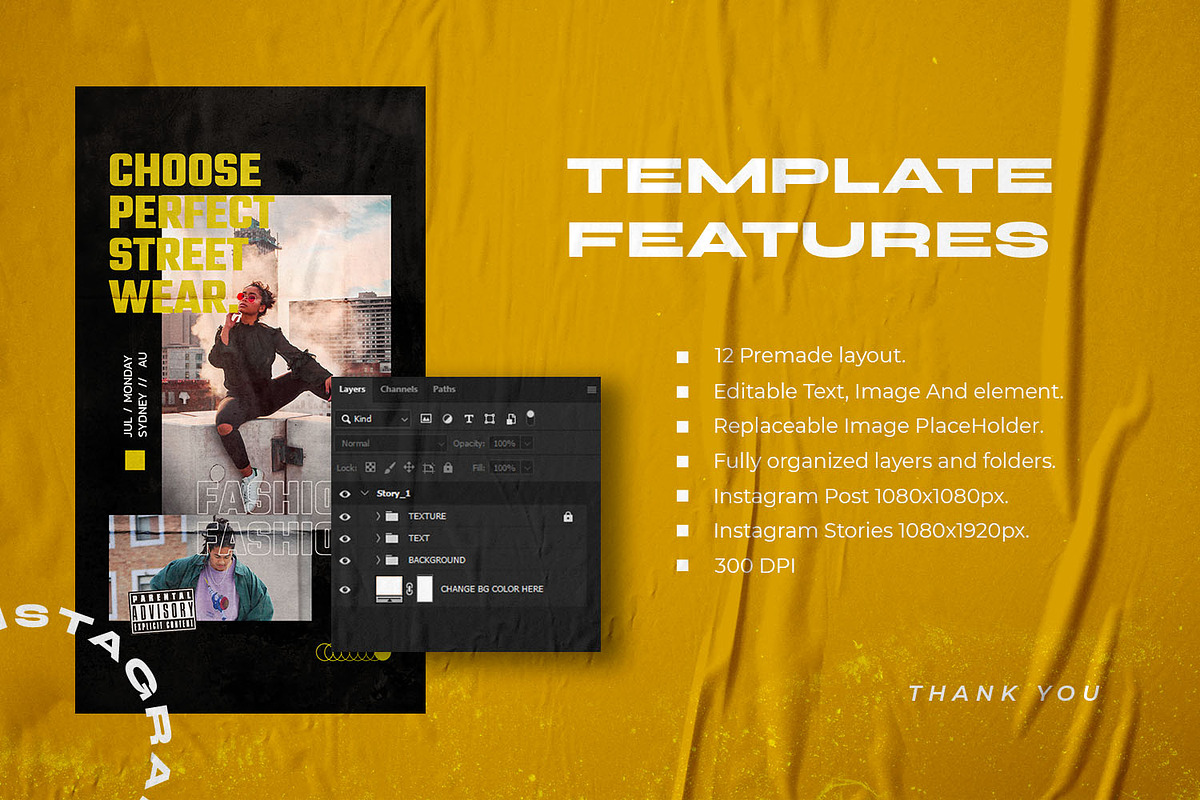Image resolution: width=1200 pixels, height=800 pixels.
Task: Click lock image pixels brush icon
Action: click(x=390, y=467)
